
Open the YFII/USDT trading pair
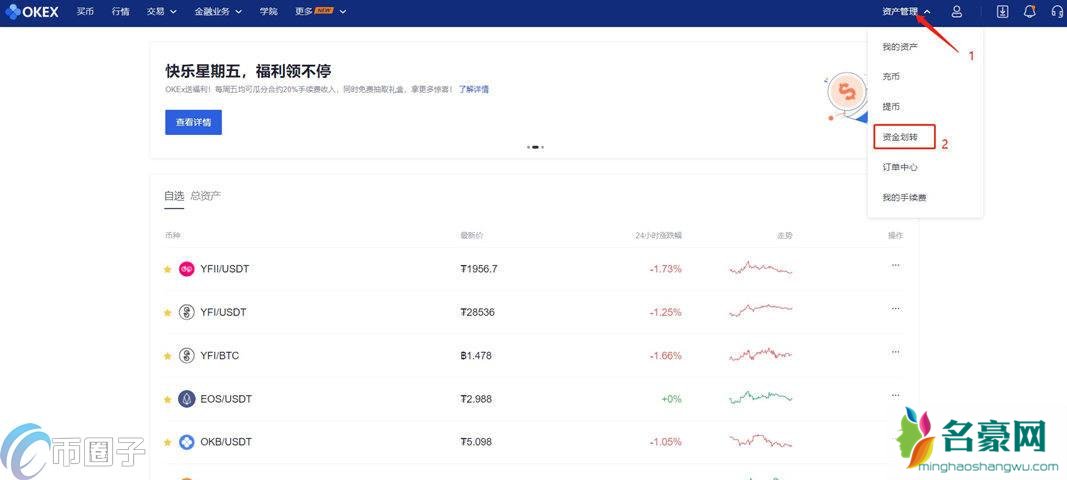[x=225, y=269]
